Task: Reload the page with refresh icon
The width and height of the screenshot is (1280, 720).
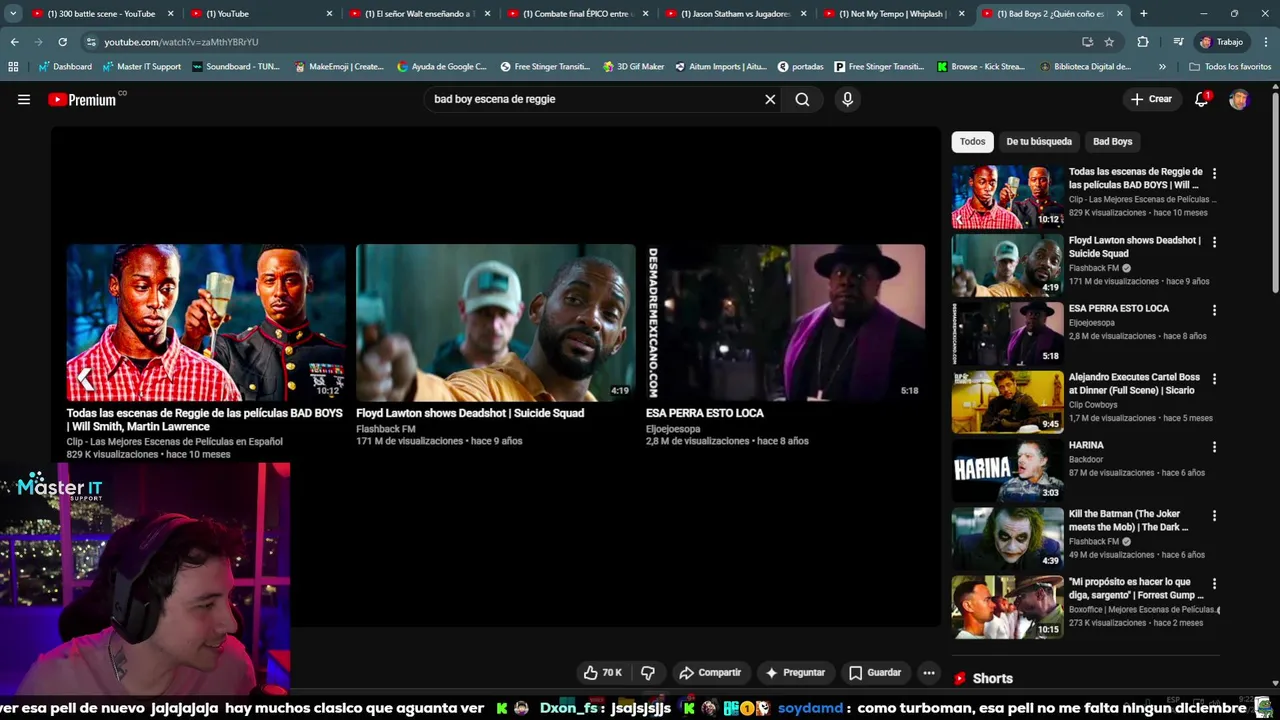Action: (x=62, y=42)
